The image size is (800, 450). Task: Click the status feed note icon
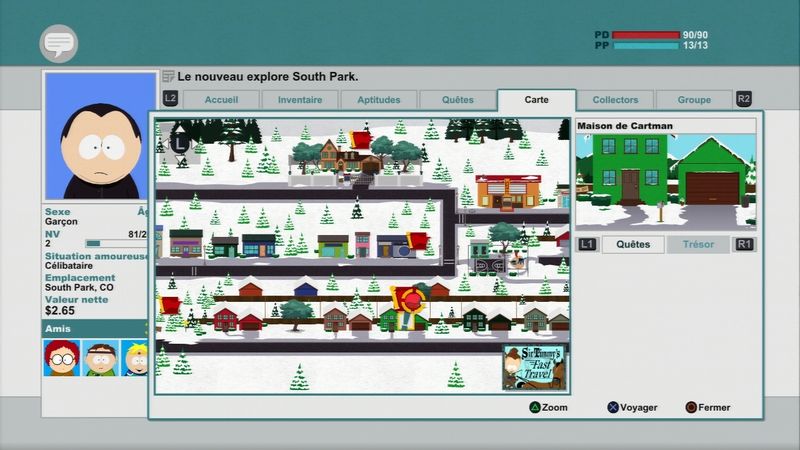[x=168, y=77]
